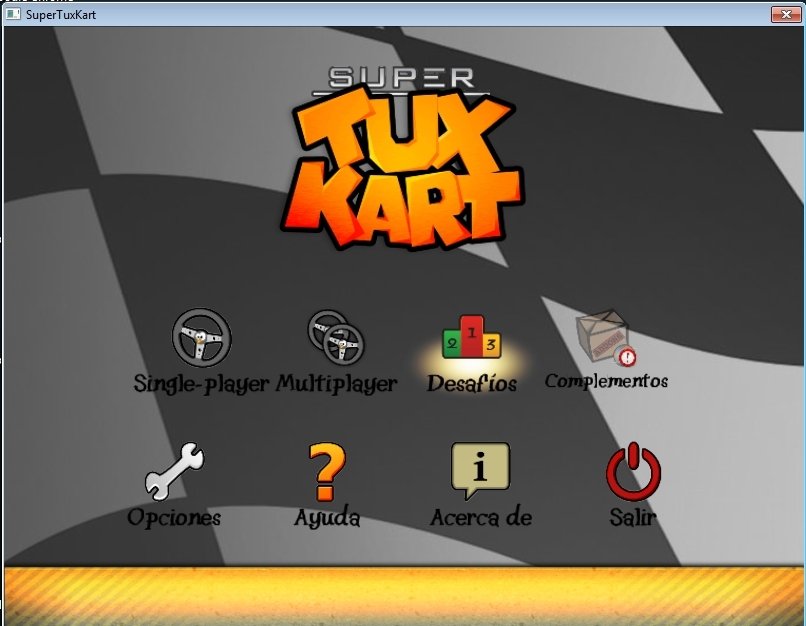Click the Multiplayer text label
Screen dimensions: 806x626
[337, 384]
